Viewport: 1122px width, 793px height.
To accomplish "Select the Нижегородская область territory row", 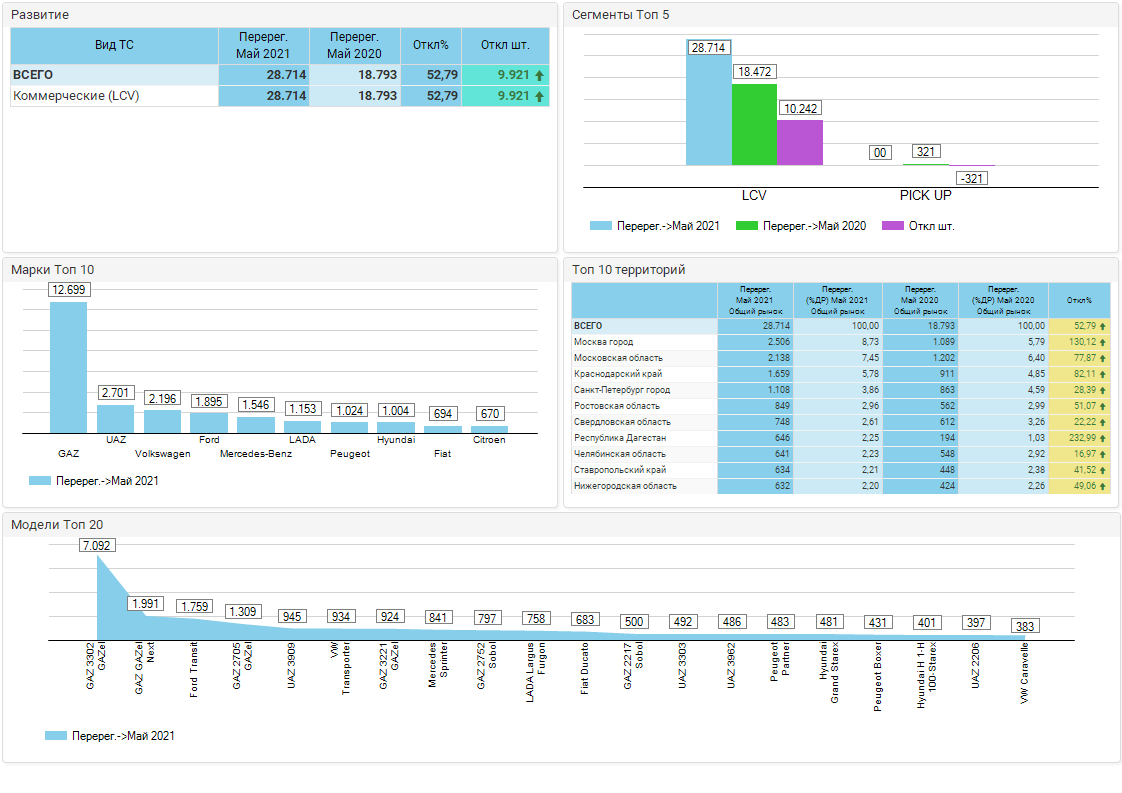I will pyautogui.click(x=625, y=486).
